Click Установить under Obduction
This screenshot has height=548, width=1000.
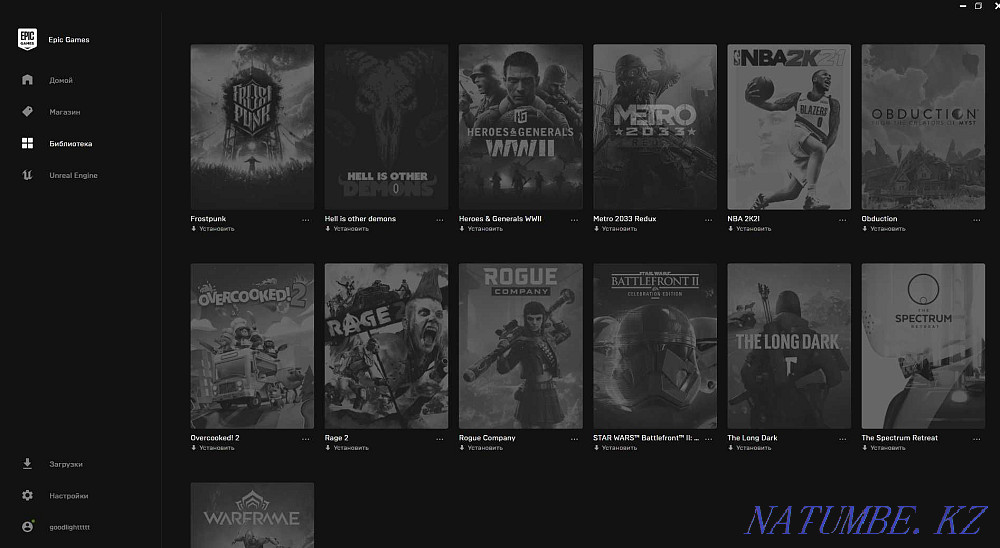click(x=888, y=228)
